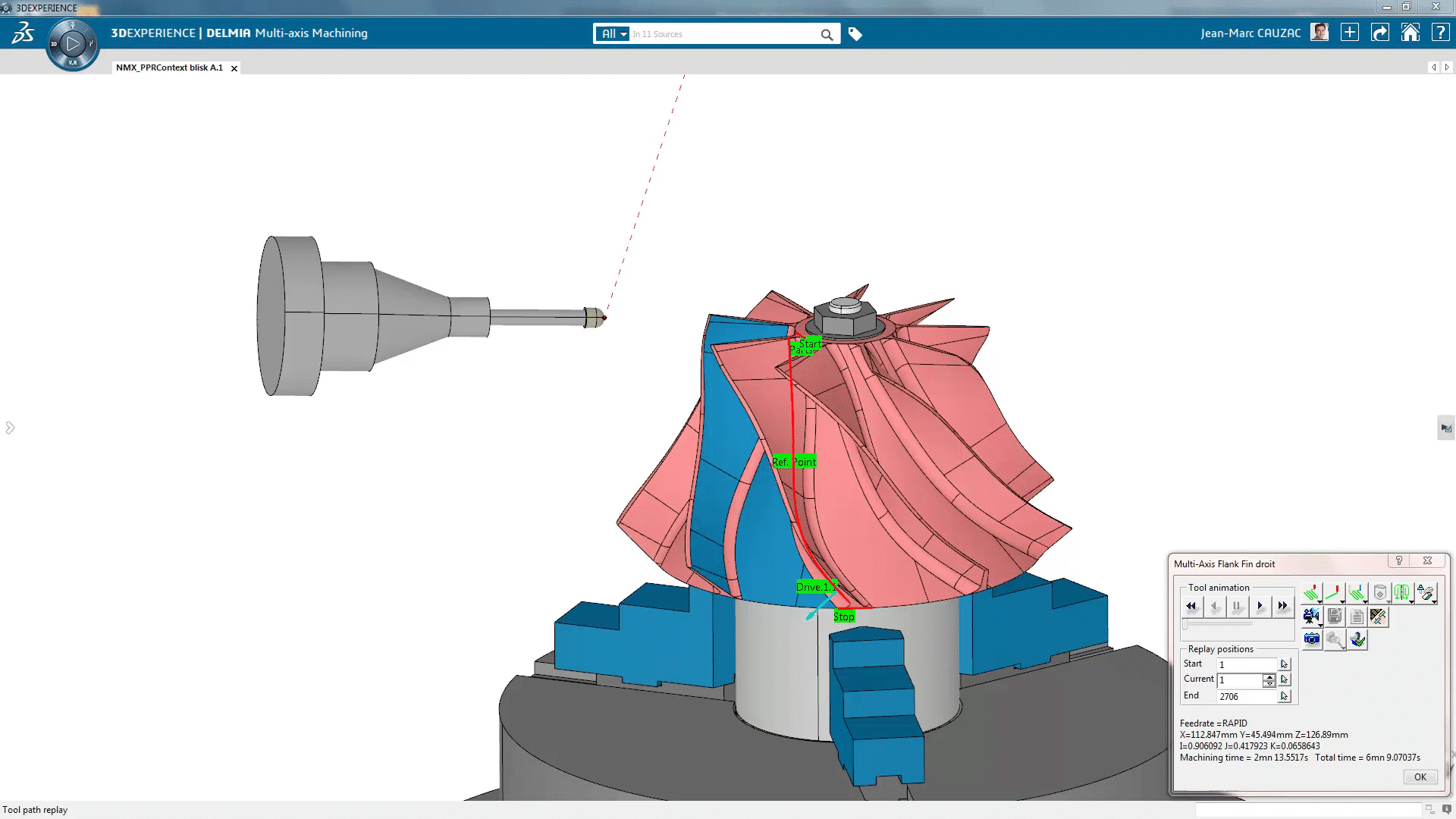Image resolution: width=1456 pixels, height=819 pixels.
Task: Open the All search scope dropdown
Action: [613, 34]
